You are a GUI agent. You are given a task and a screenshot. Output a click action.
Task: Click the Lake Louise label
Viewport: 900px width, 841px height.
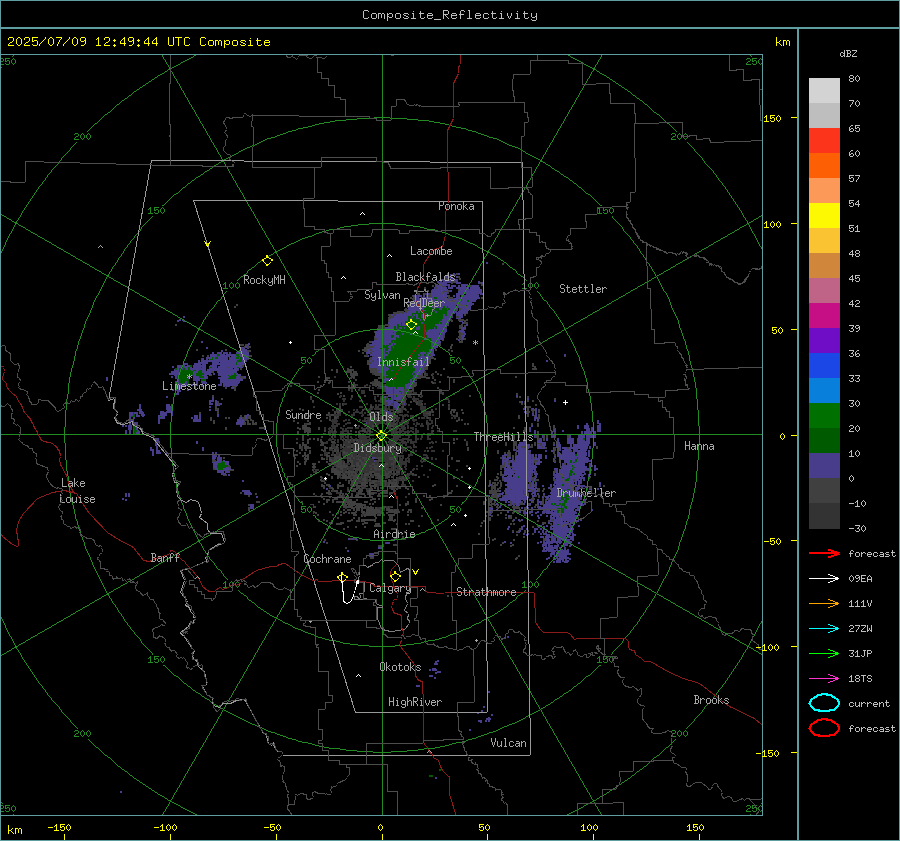[77, 491]
